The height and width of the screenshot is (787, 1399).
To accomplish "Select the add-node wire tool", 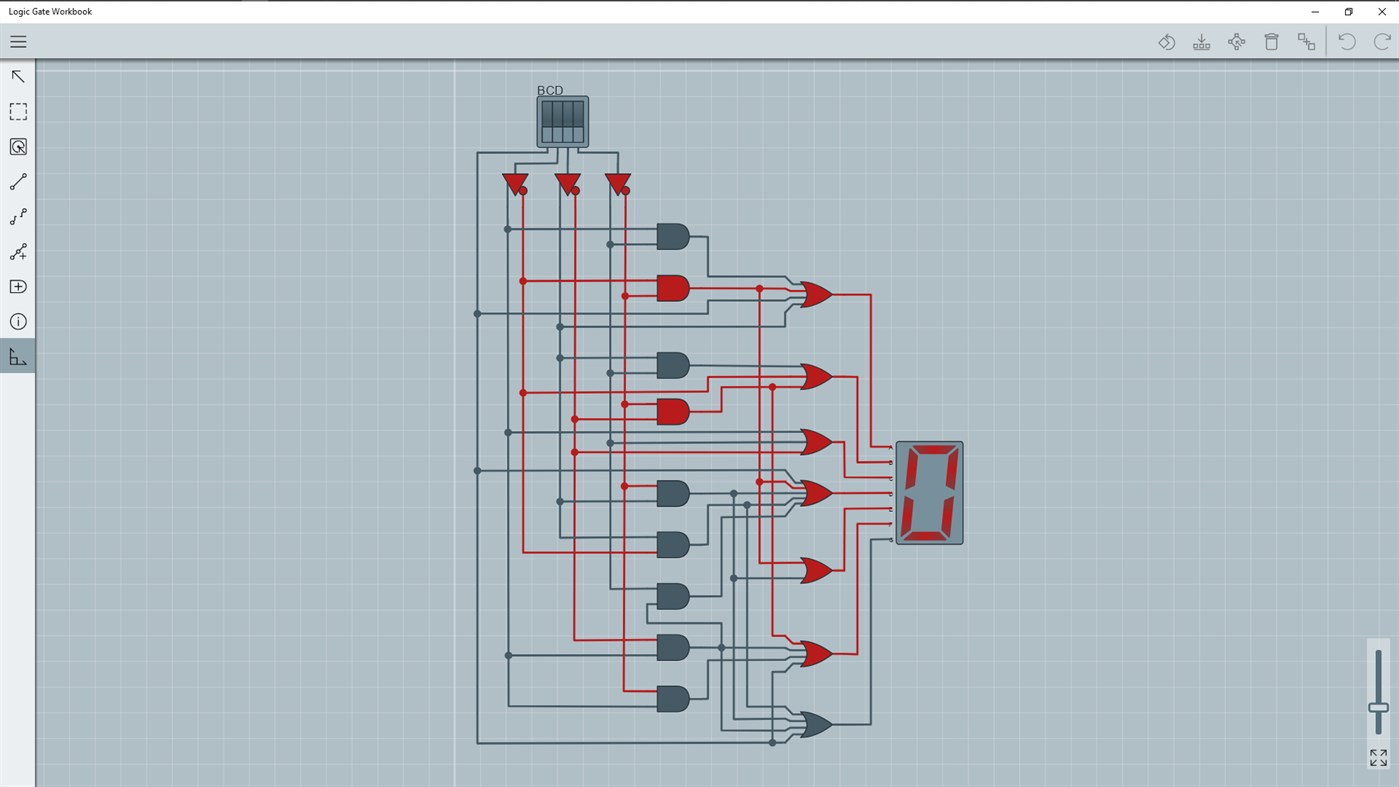I will coord(17,251).
